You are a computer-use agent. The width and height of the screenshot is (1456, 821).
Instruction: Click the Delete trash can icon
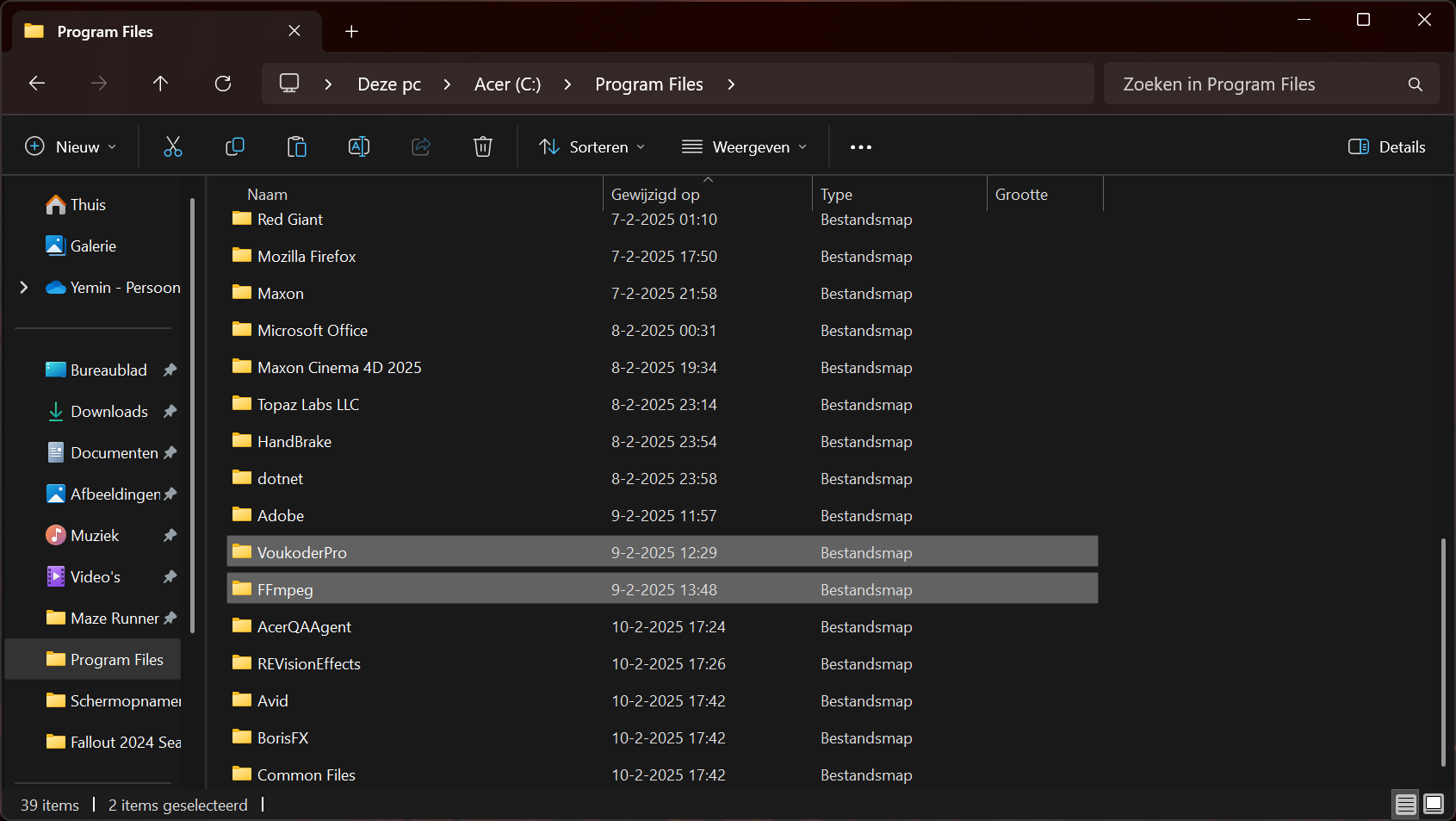pos(483,147)
